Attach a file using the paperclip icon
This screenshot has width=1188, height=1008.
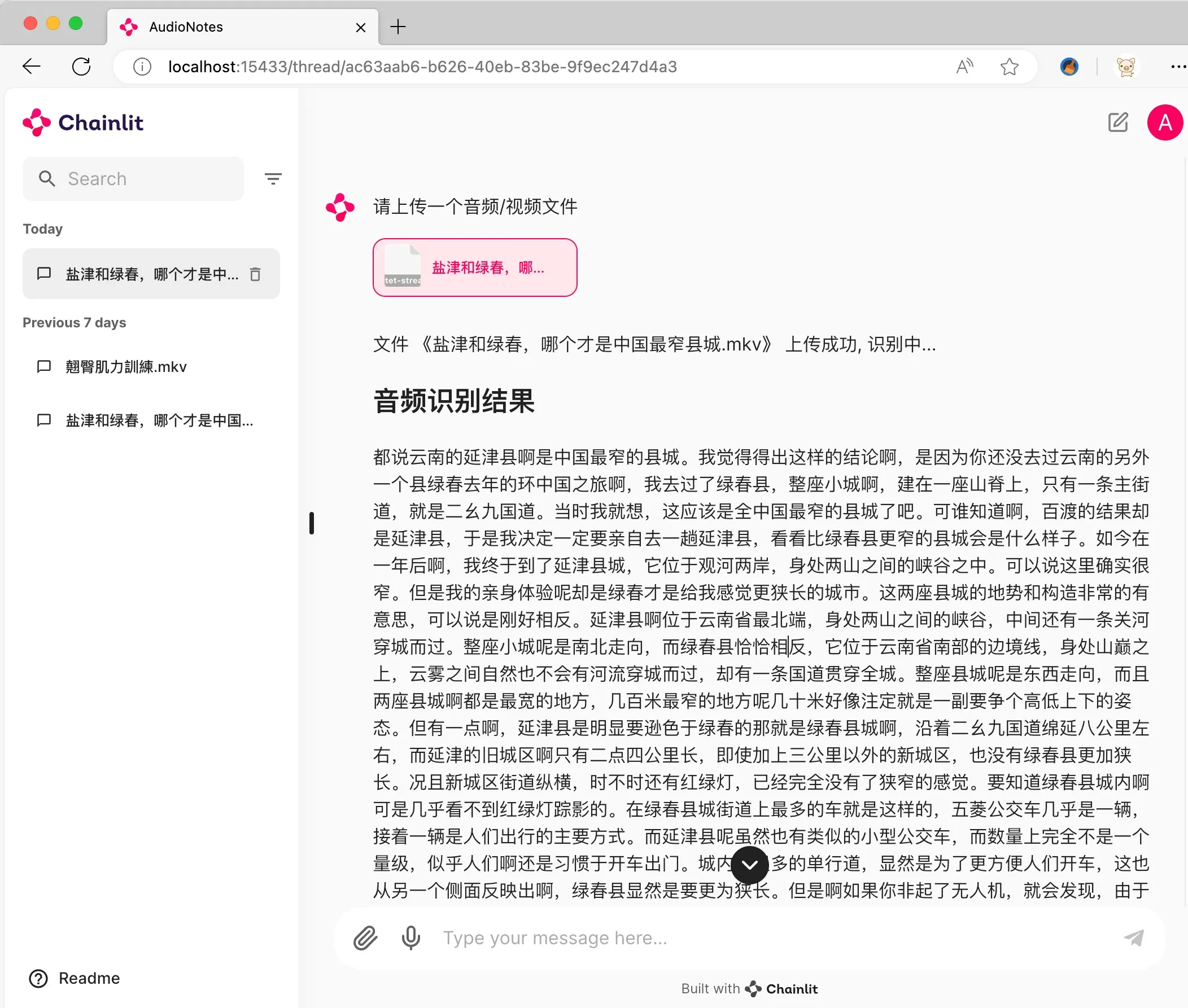point(365,937)
